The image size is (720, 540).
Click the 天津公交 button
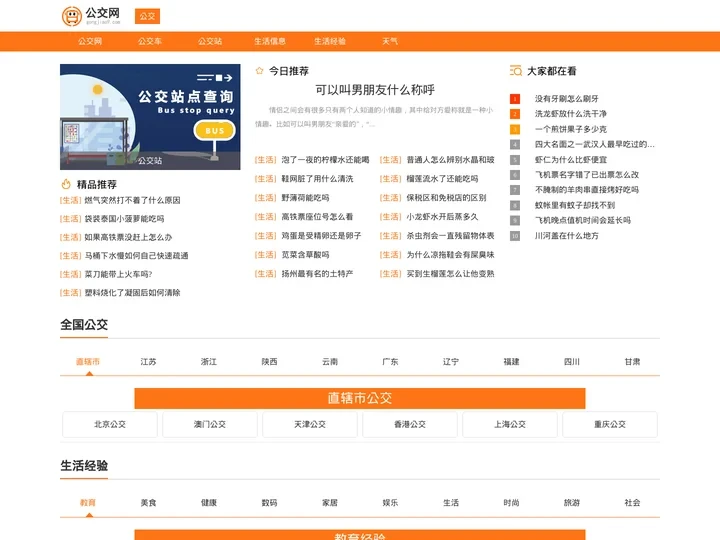(x=310, y=424)
